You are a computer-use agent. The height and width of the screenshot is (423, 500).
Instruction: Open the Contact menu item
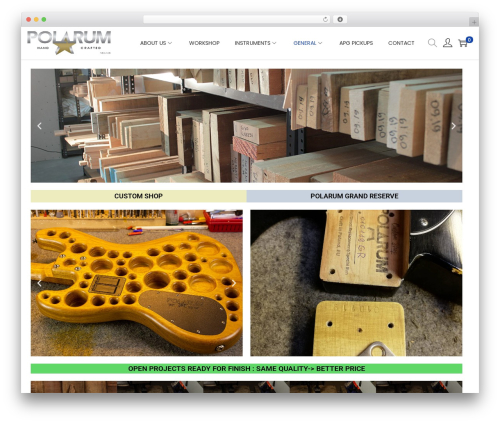point(401,43)
